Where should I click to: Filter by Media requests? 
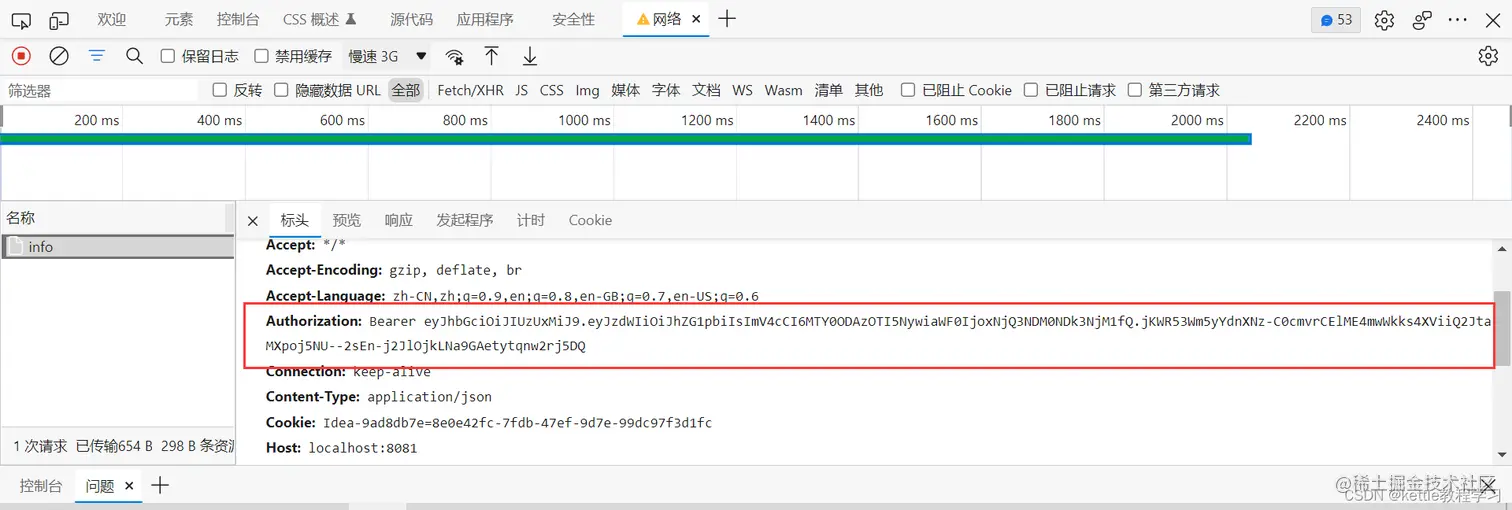coord(626,90)
